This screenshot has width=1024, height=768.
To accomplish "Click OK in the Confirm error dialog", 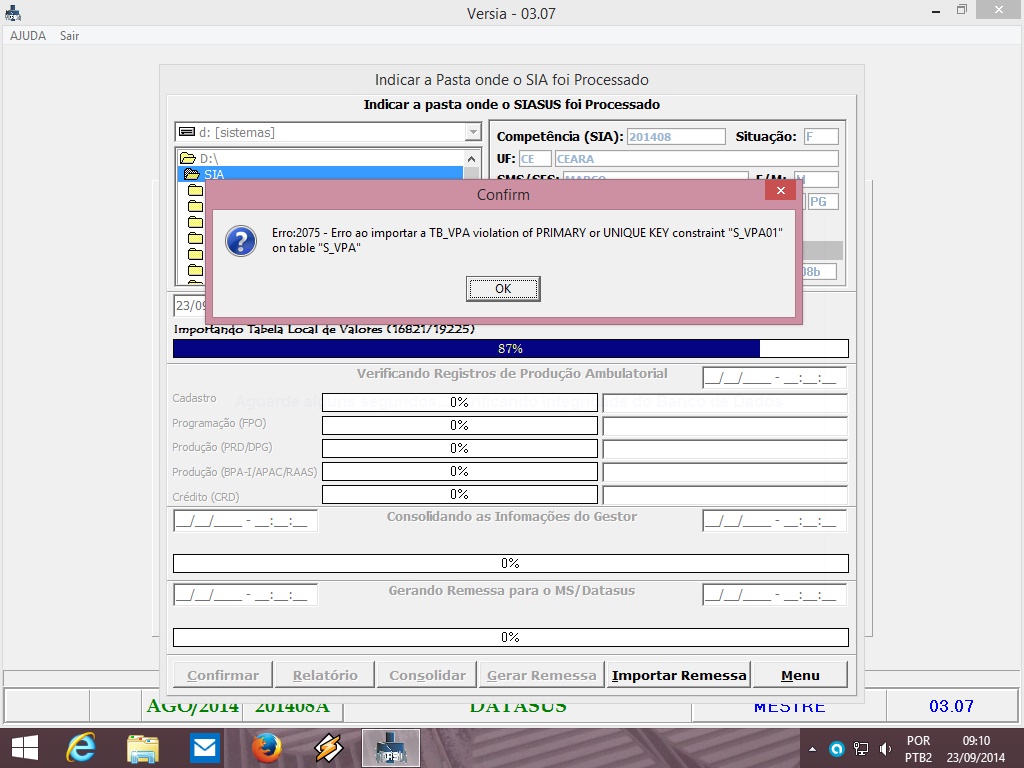I will click(x=503, y=289).
